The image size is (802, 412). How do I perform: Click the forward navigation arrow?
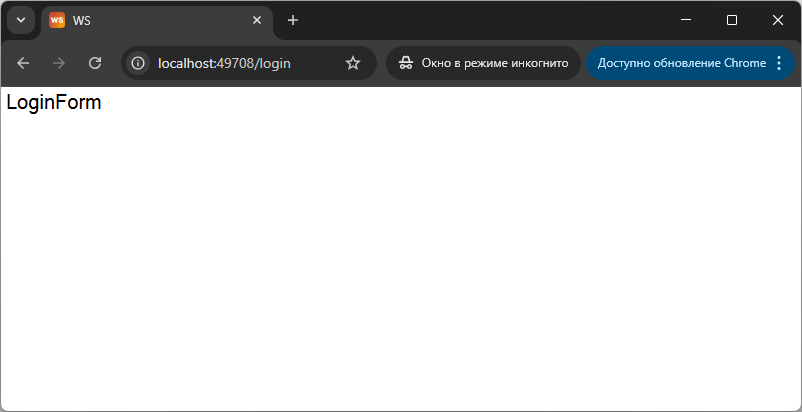click(59, 63)
